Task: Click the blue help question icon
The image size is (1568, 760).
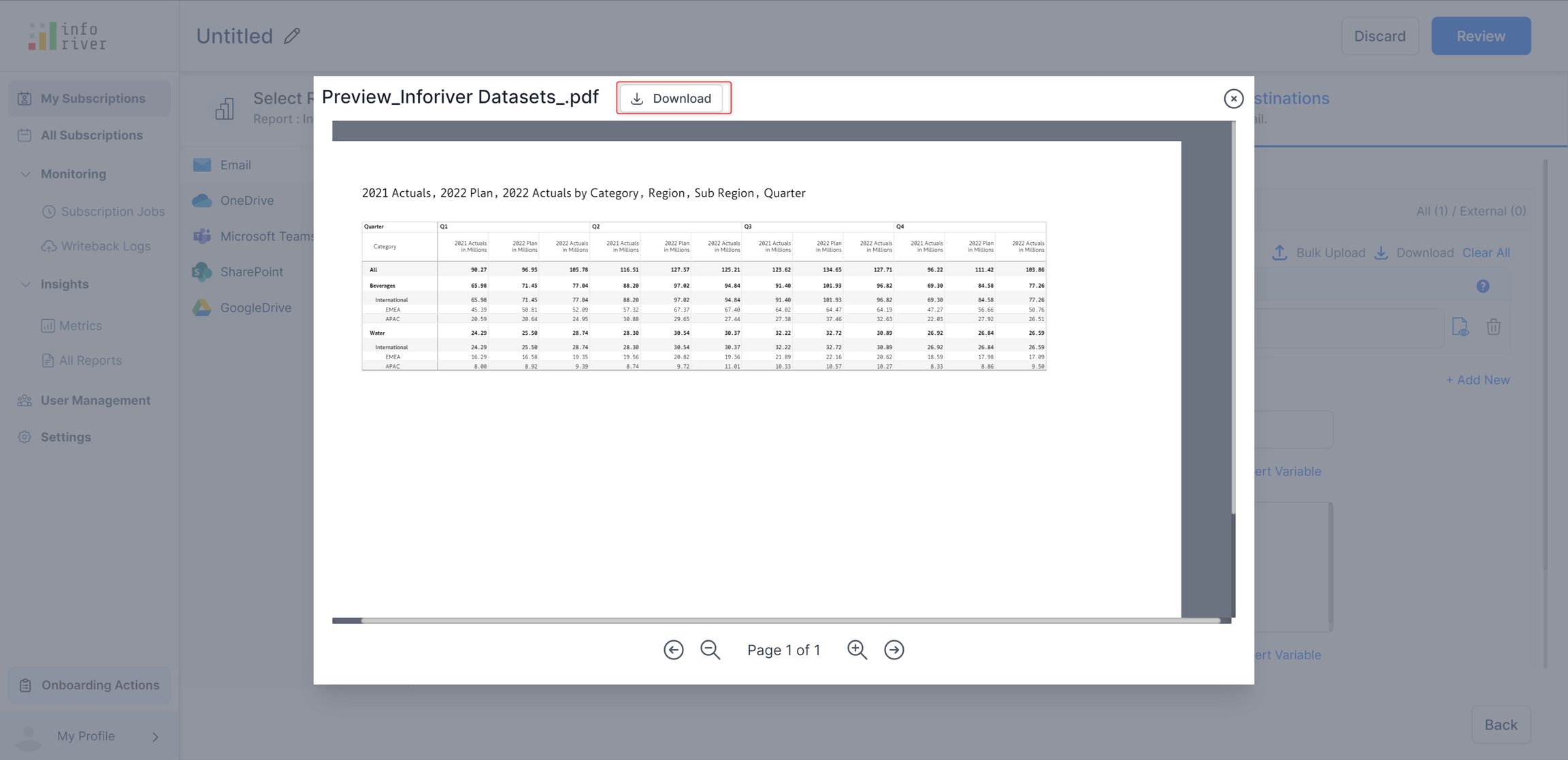Action: (1482, 286)
